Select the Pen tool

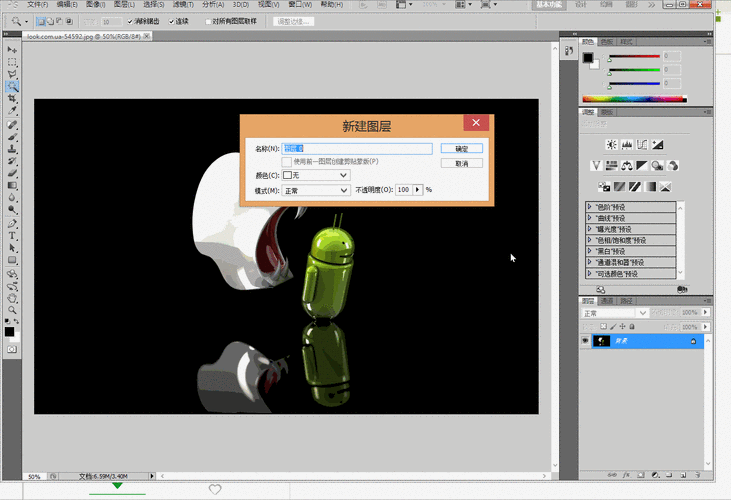(x=12, y=224)
